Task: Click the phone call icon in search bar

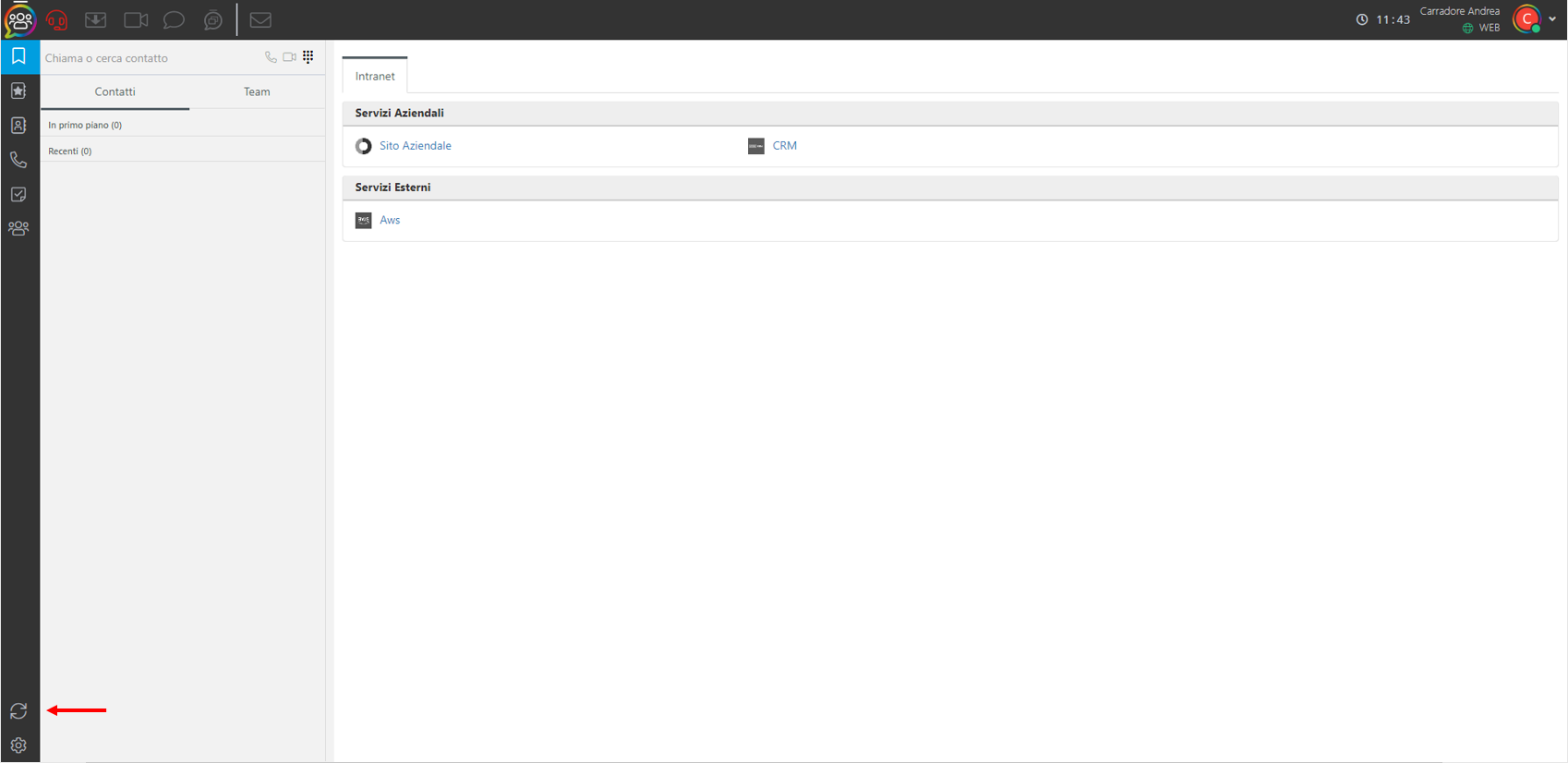Action: (x=271, y=57)
